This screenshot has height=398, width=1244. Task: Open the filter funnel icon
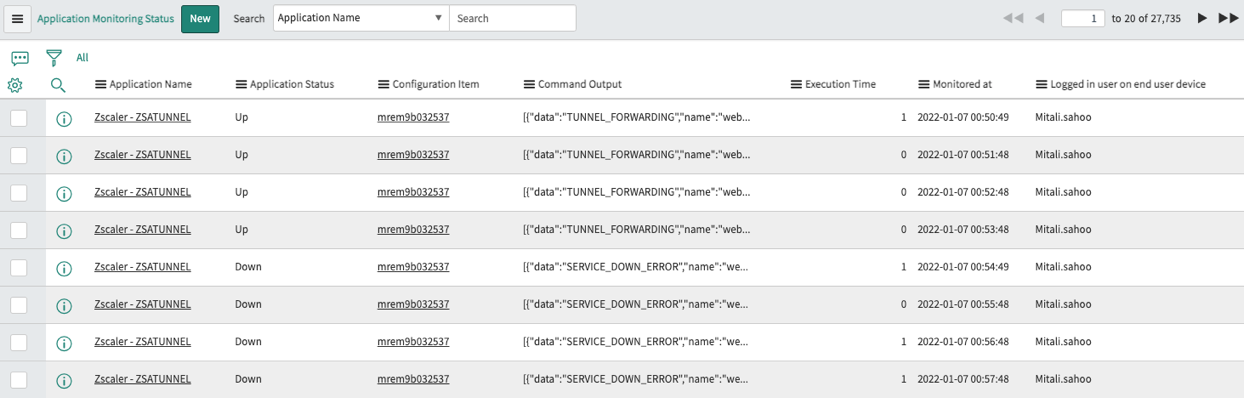click(54, 58)
